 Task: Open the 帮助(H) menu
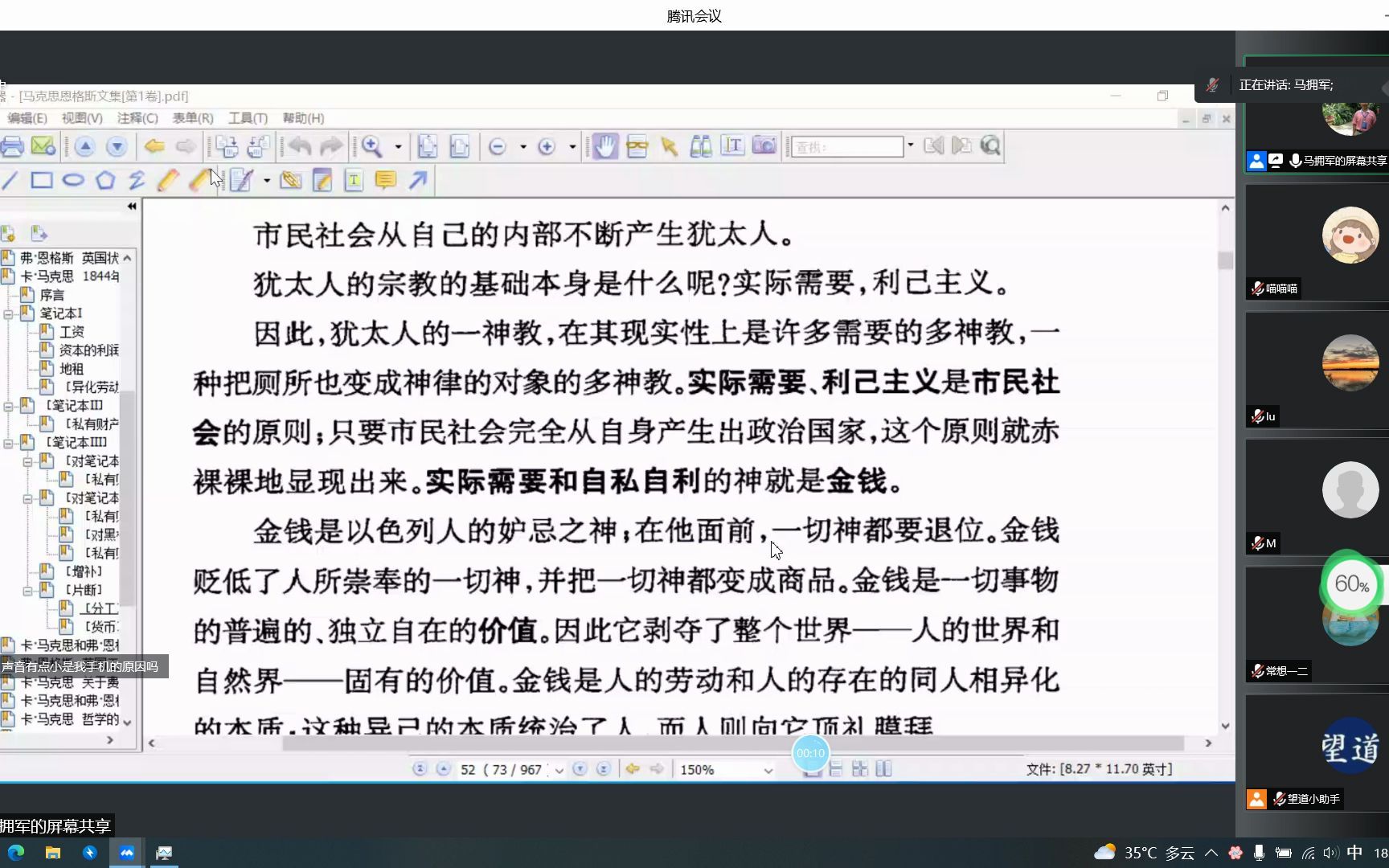point(303,118)
